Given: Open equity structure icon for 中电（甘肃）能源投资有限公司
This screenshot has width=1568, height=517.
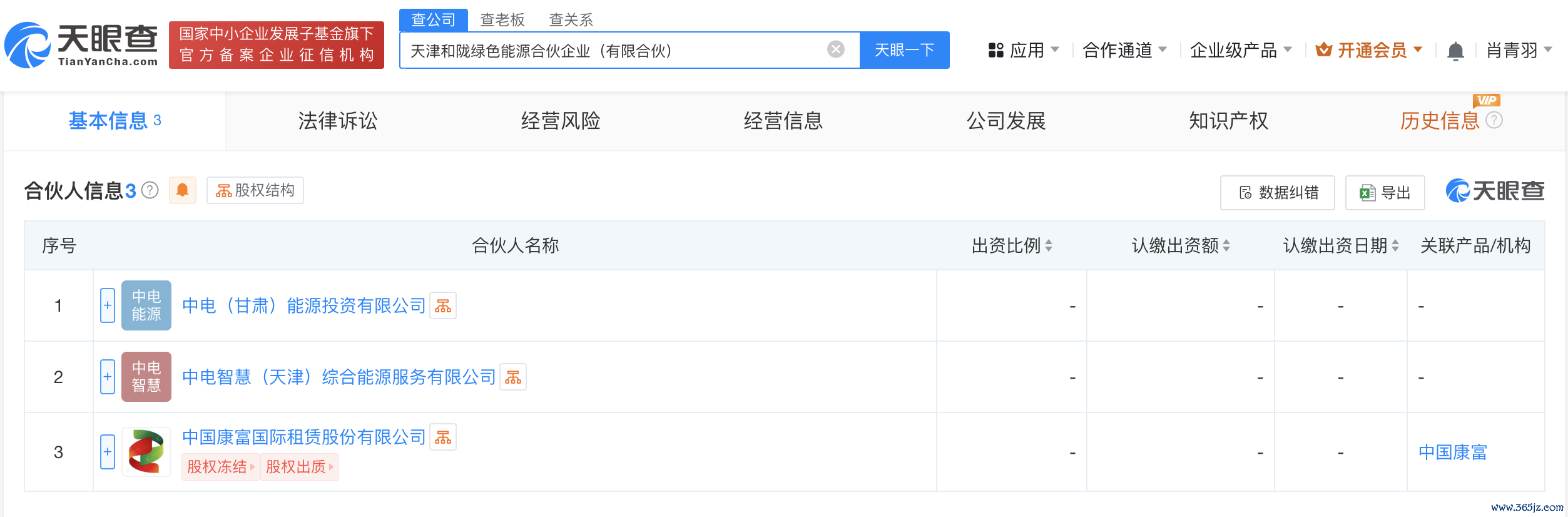Looking at the screenshot, I should click(x=443, y=305).
